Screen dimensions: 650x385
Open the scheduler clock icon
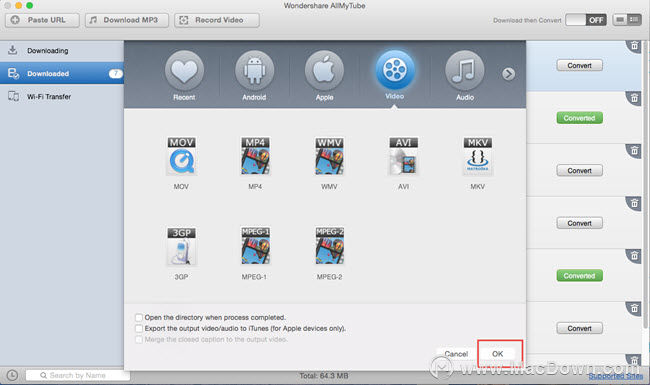pos(12,375)
